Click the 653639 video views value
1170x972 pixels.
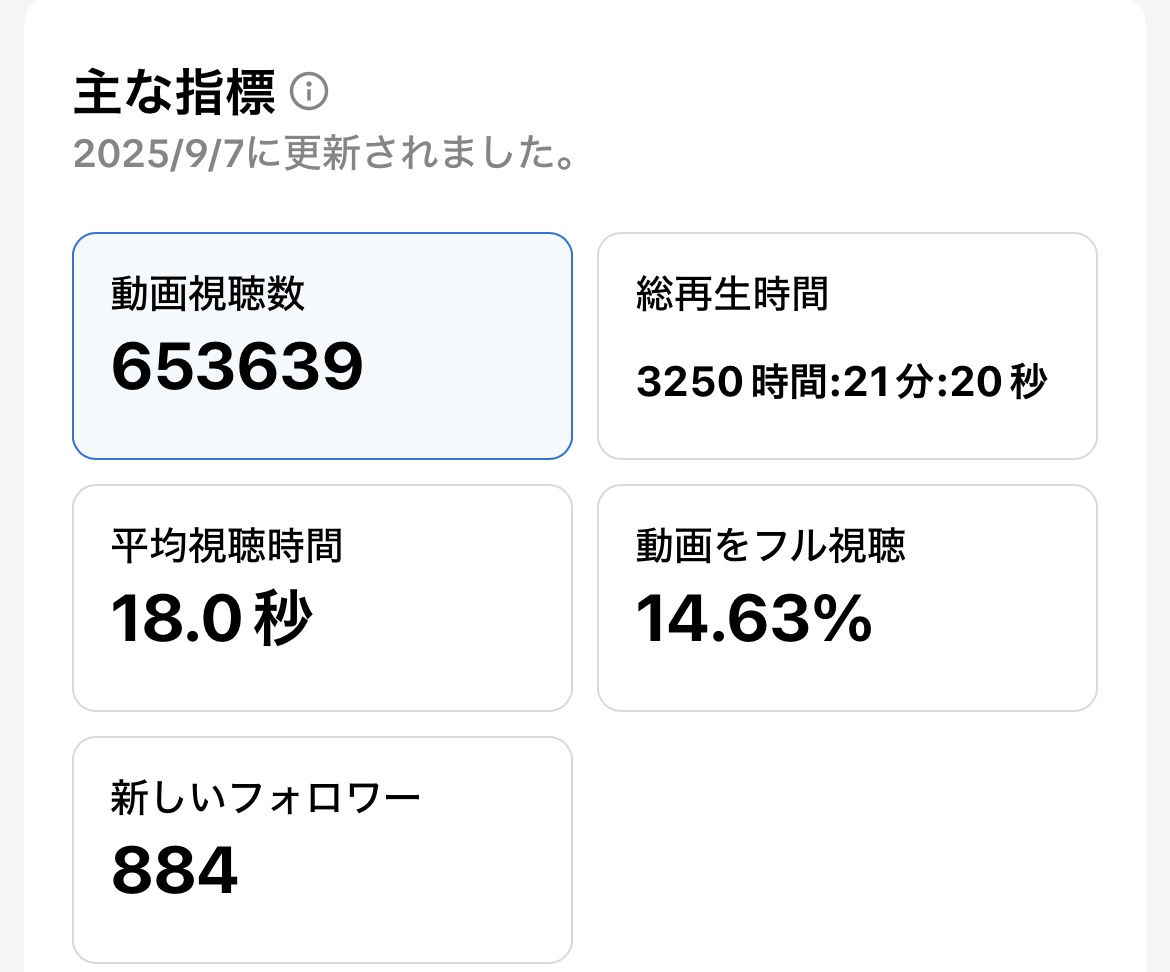click(237, 366)
